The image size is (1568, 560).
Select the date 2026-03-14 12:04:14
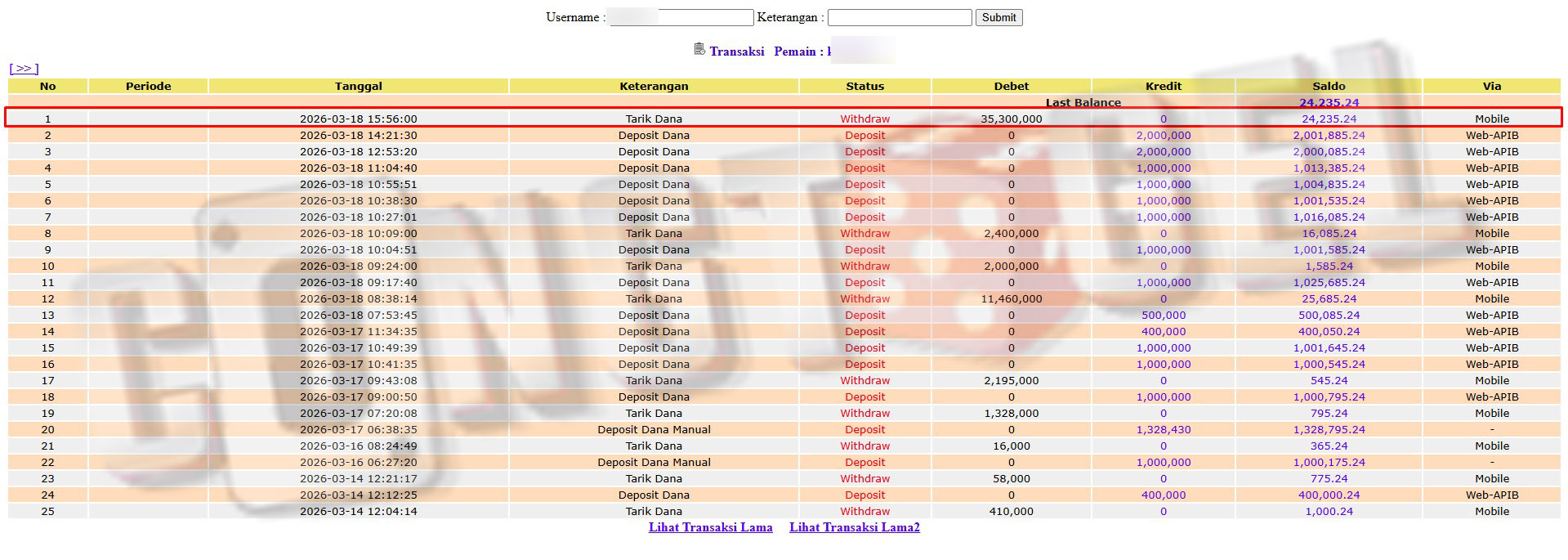coord(358,511)
